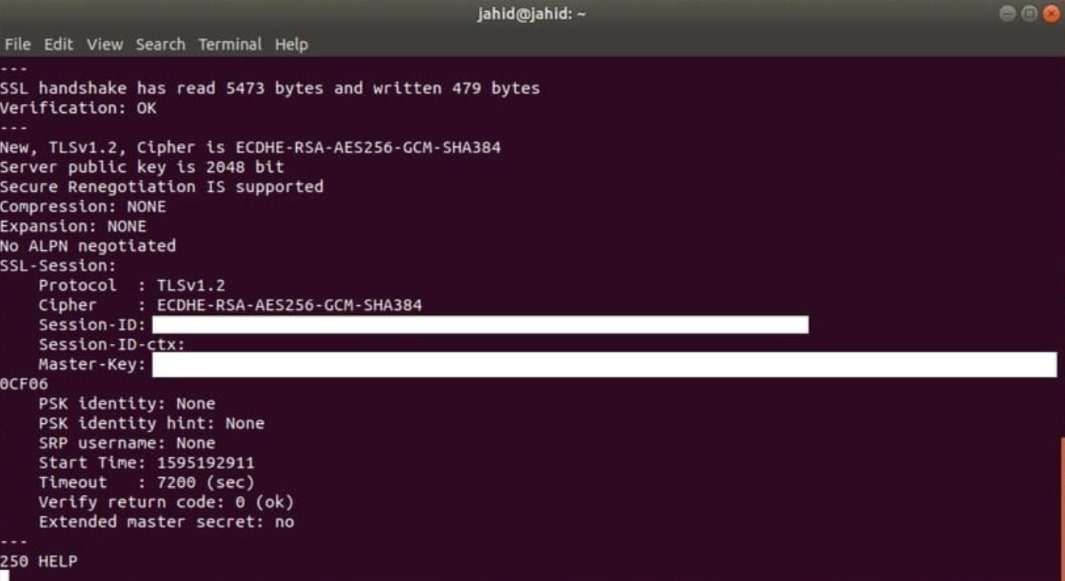Open the File menu
The width and height of the screenshot is (1065, 581).
(17, 44)
